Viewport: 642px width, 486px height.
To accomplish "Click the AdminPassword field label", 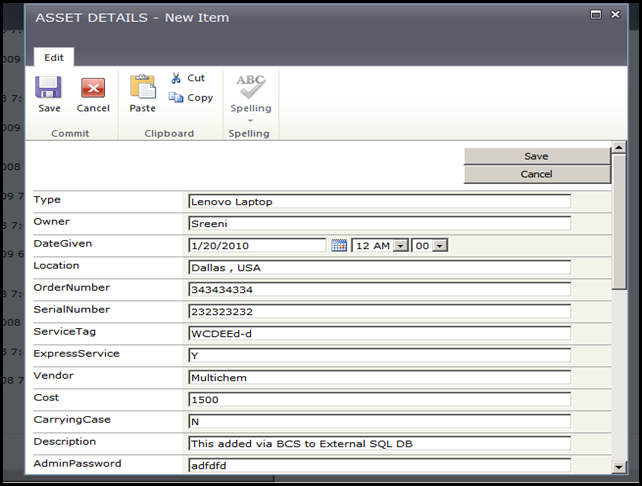I will coord(77,463).
